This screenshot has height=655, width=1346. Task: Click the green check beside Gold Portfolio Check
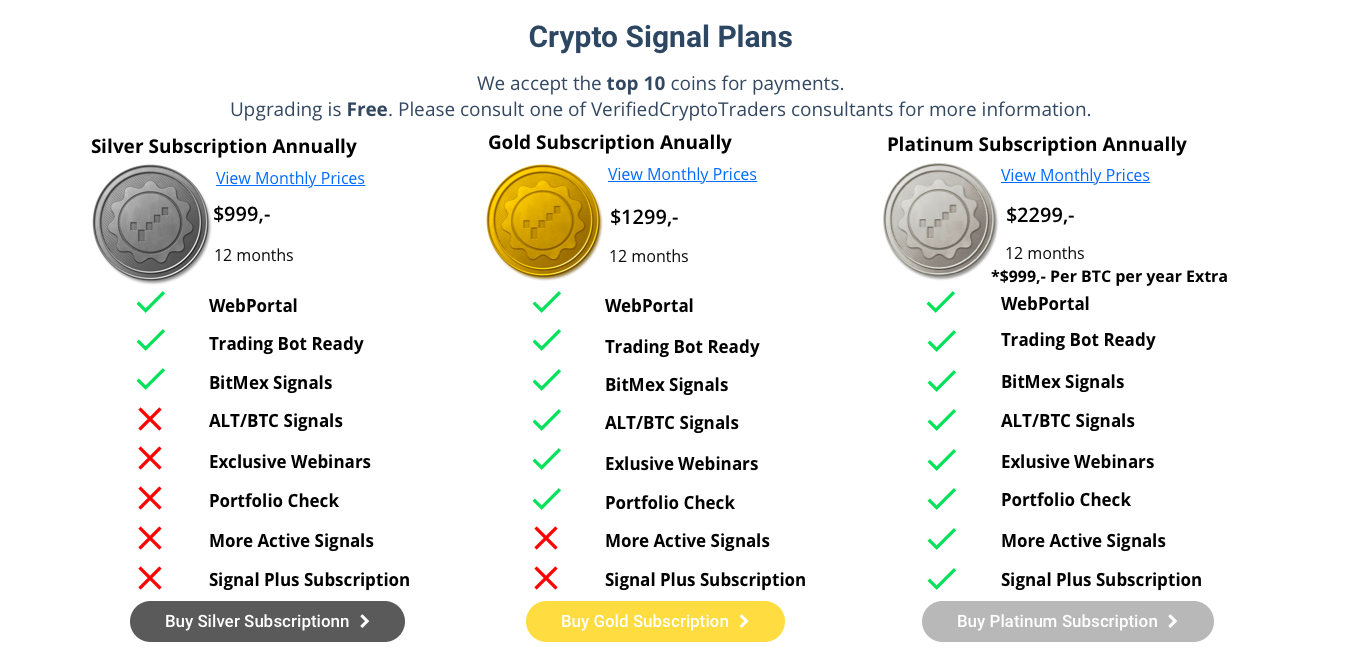tap(546, 499)
